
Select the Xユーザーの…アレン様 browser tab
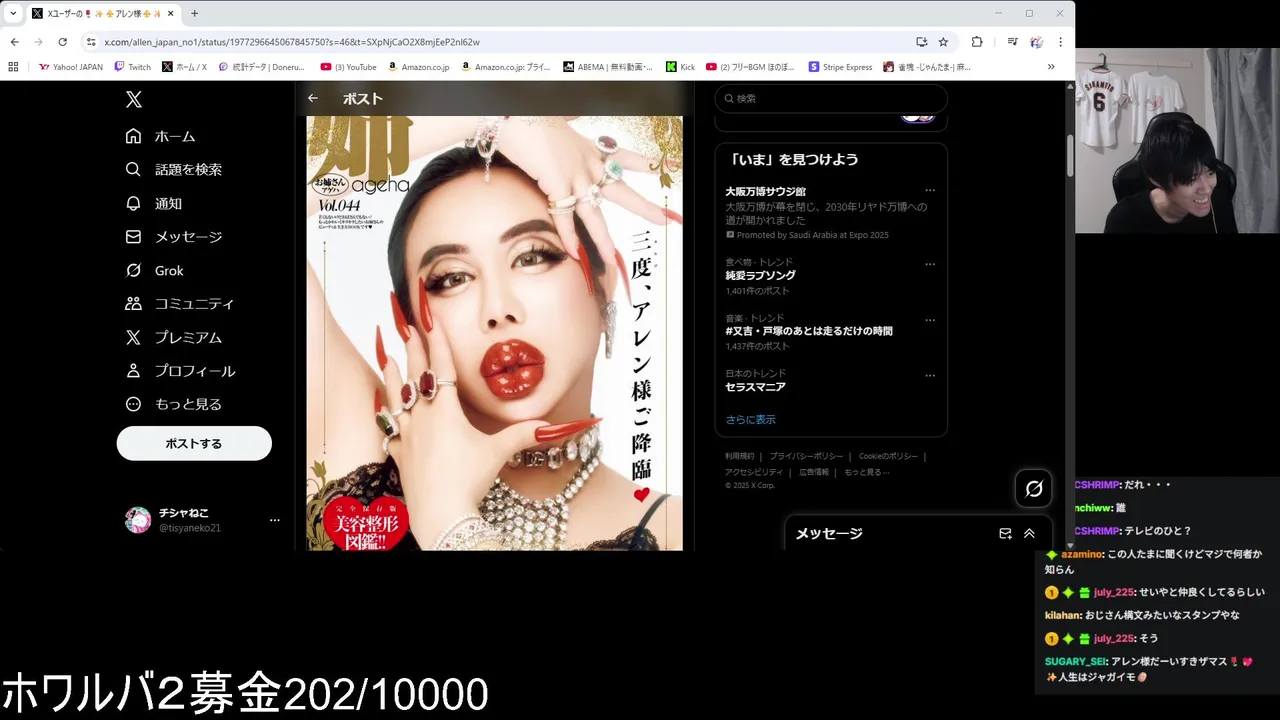point(102,14)
